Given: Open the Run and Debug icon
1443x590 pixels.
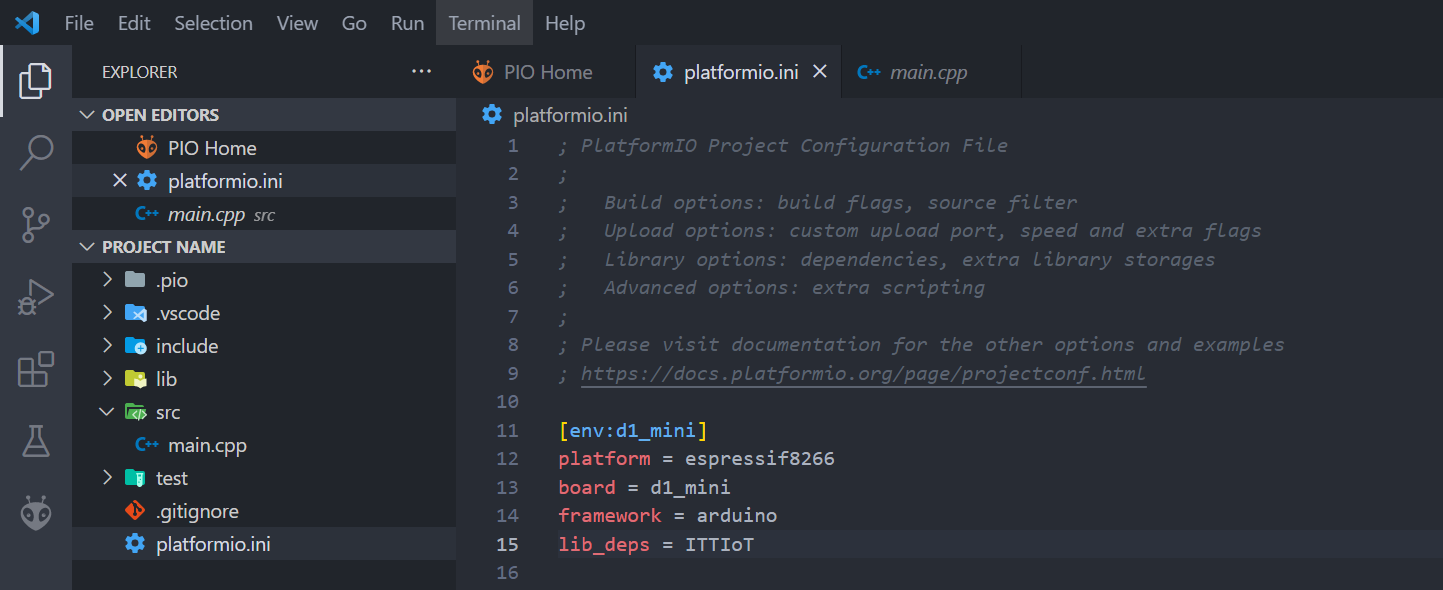Looking at the screenshot, I should click(x=35, y=298).
